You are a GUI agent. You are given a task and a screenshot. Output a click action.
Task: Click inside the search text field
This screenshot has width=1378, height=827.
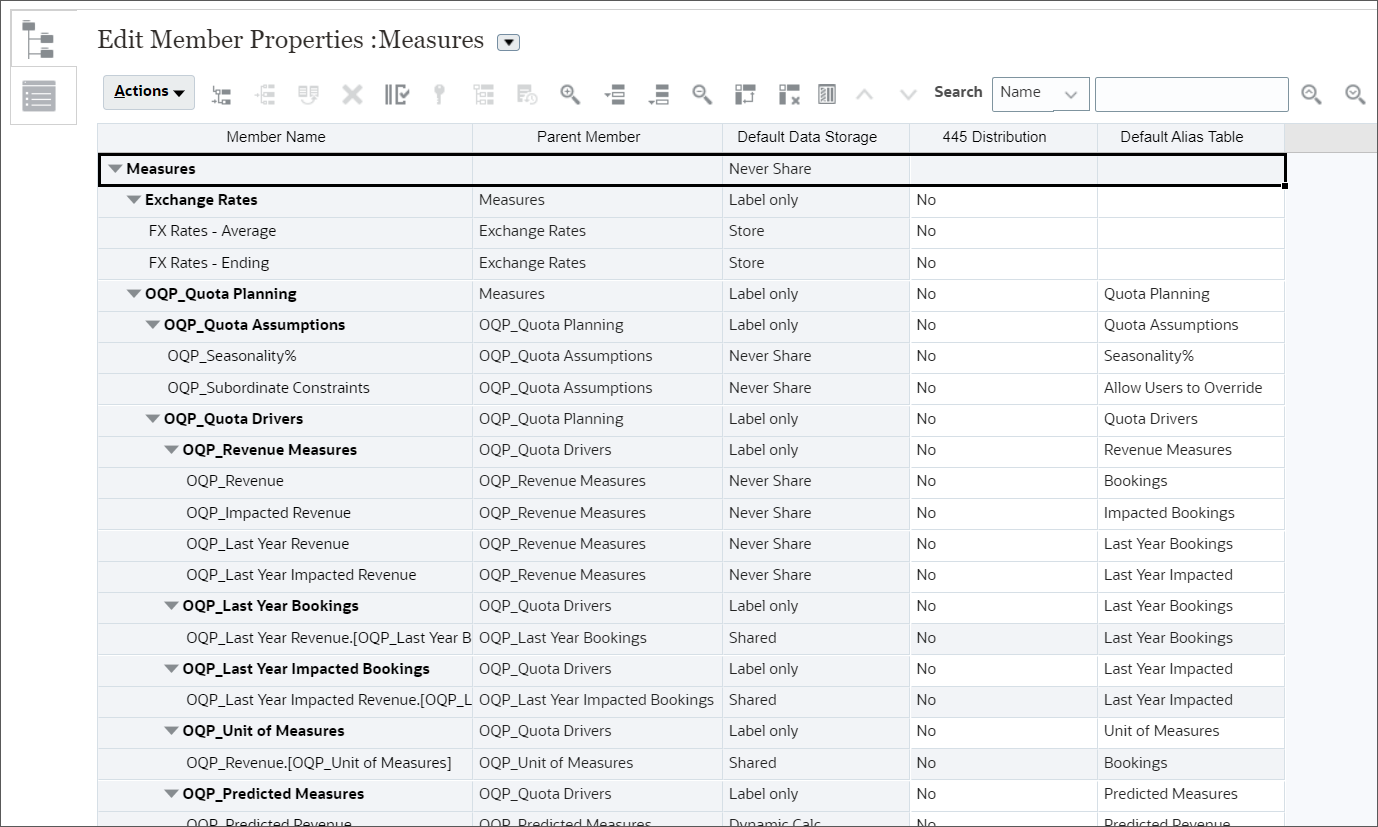pyautogui.click(x=1190, y=93)
